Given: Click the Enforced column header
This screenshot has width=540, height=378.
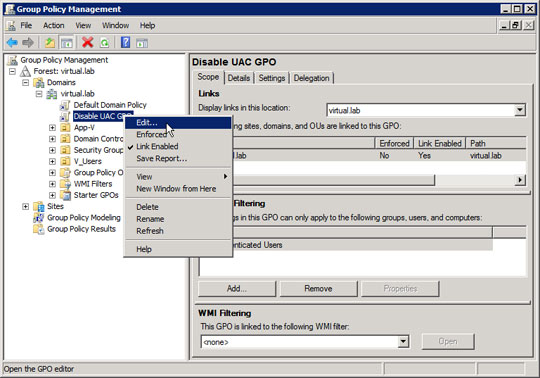Looking at the screenshot, I should (394, 143).
